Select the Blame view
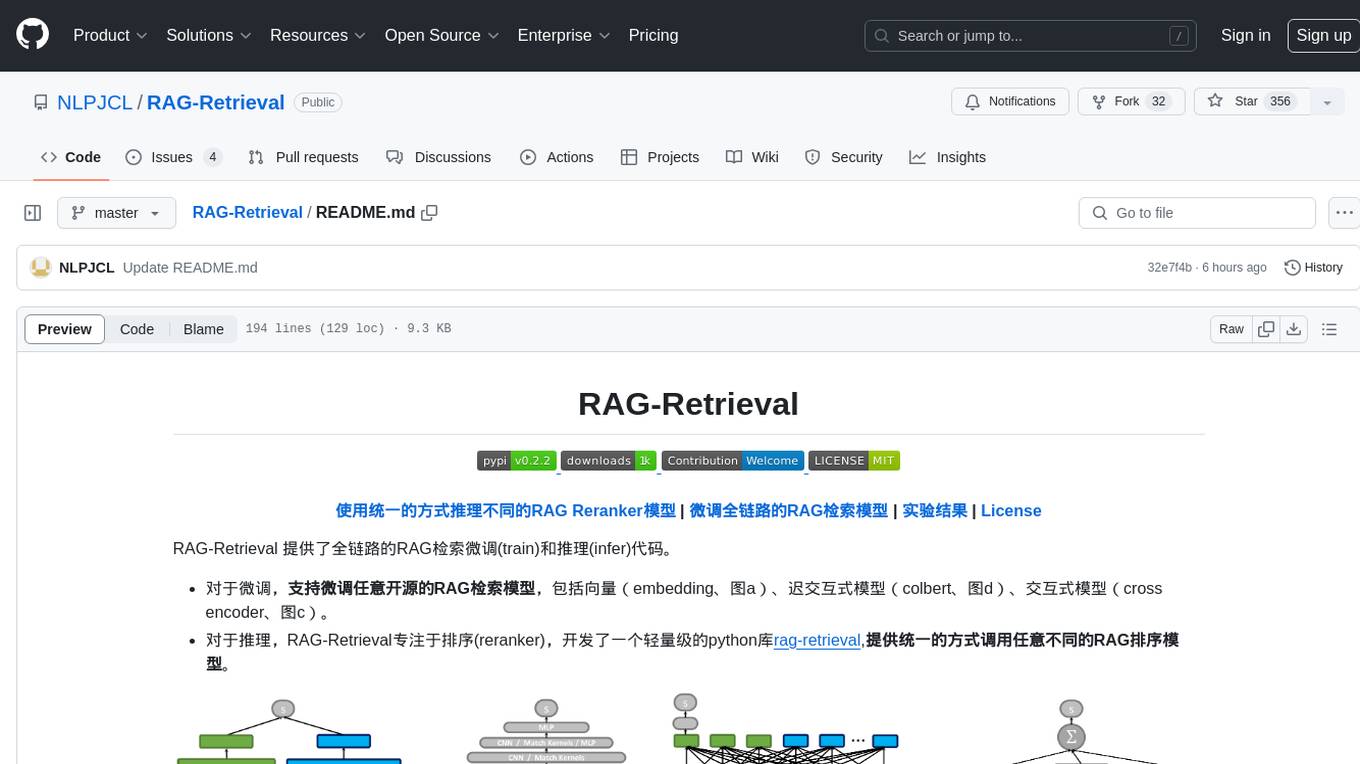1360x764 pixels. [203, 329]
